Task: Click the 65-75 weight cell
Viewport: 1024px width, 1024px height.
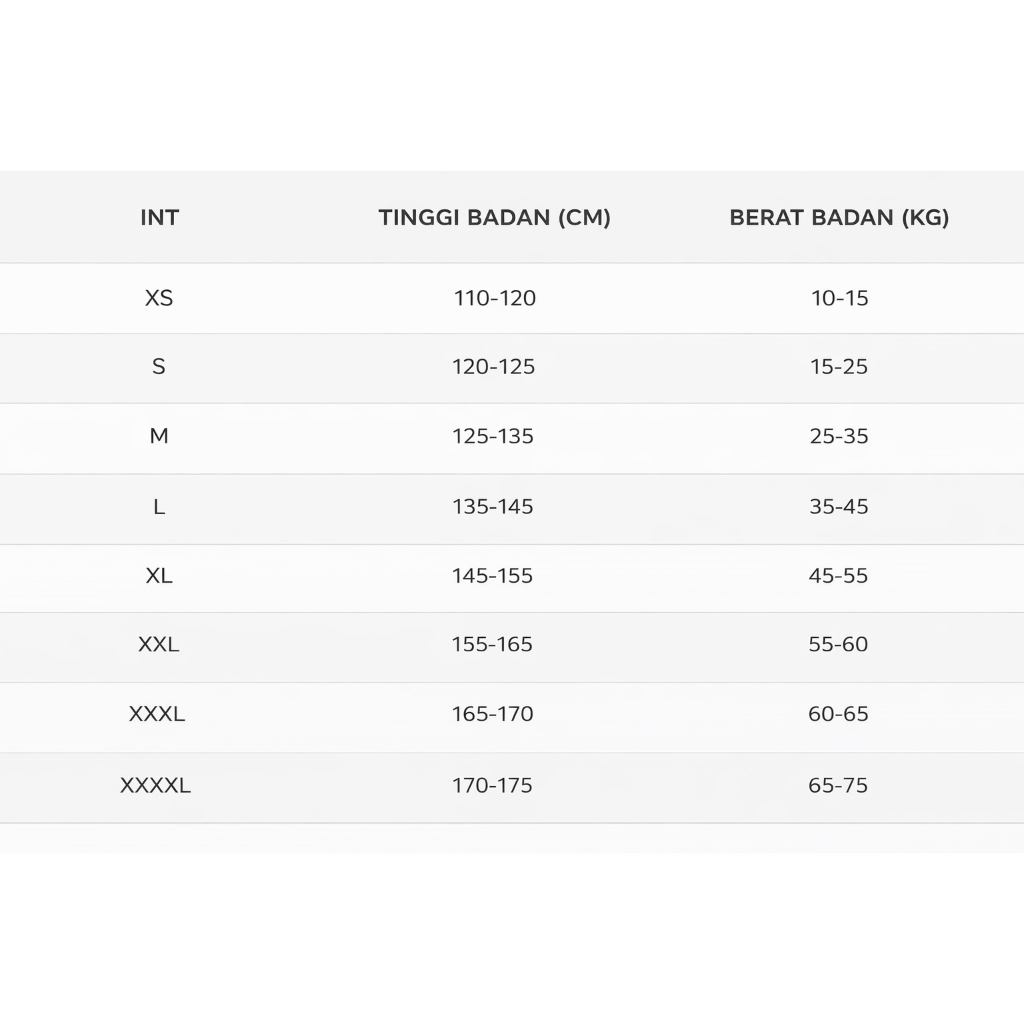Action: point(838,786)
